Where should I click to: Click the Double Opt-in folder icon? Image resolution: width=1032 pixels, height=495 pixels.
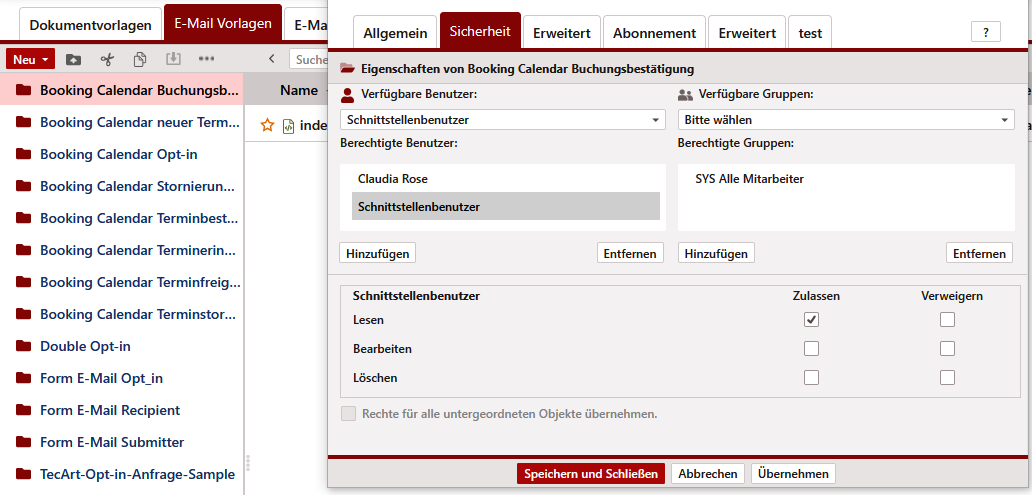click(24, 346)
